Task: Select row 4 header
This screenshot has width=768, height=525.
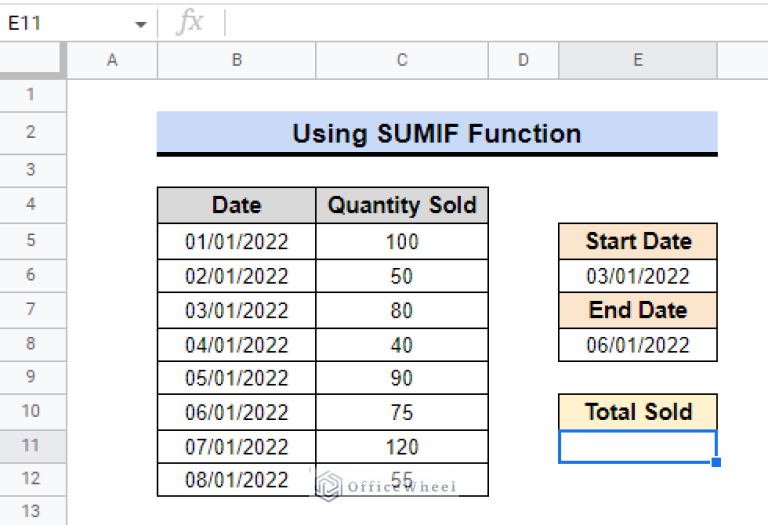Action: coord(32,205)
